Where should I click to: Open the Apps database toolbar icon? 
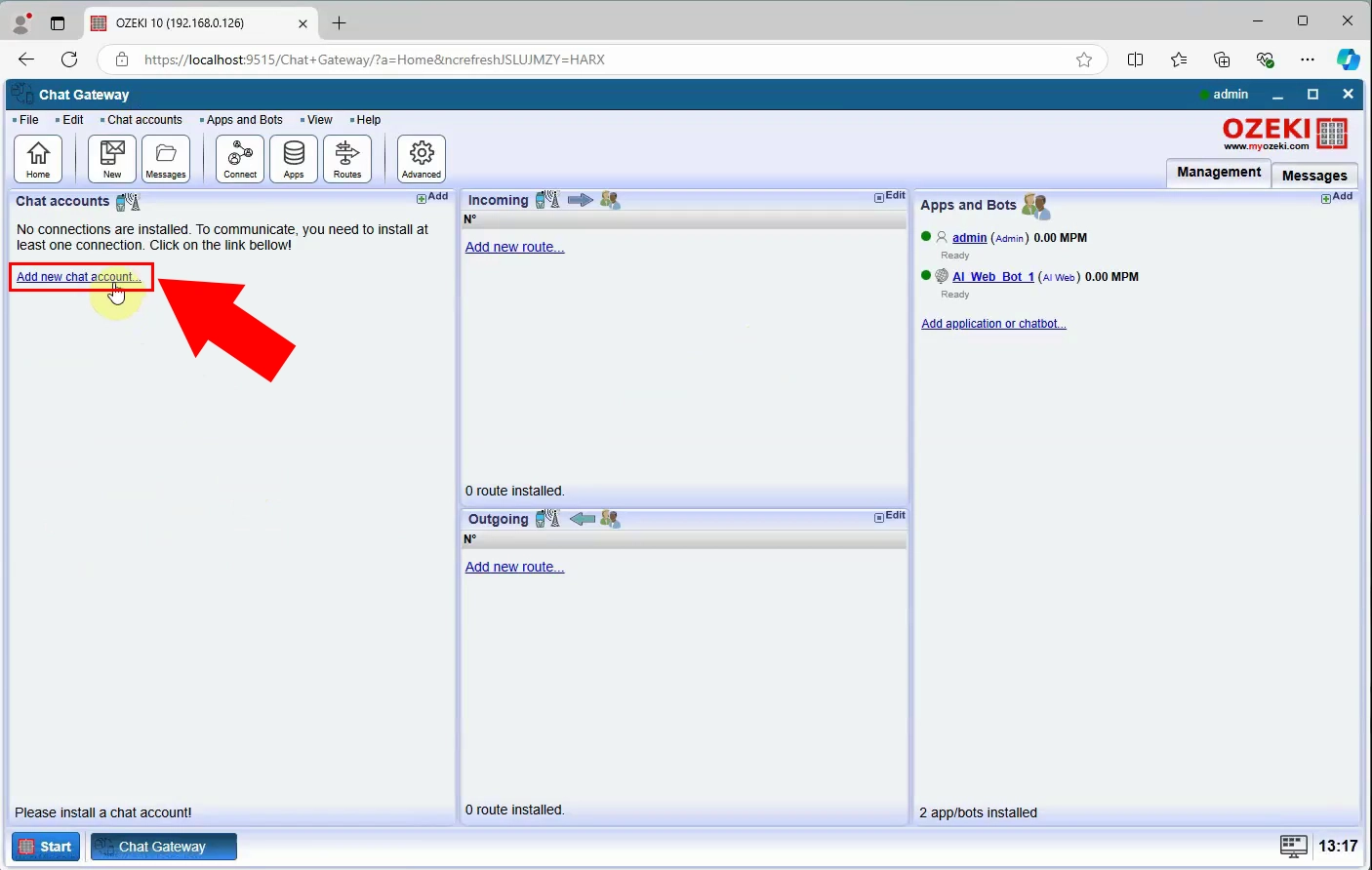point(294,159)
